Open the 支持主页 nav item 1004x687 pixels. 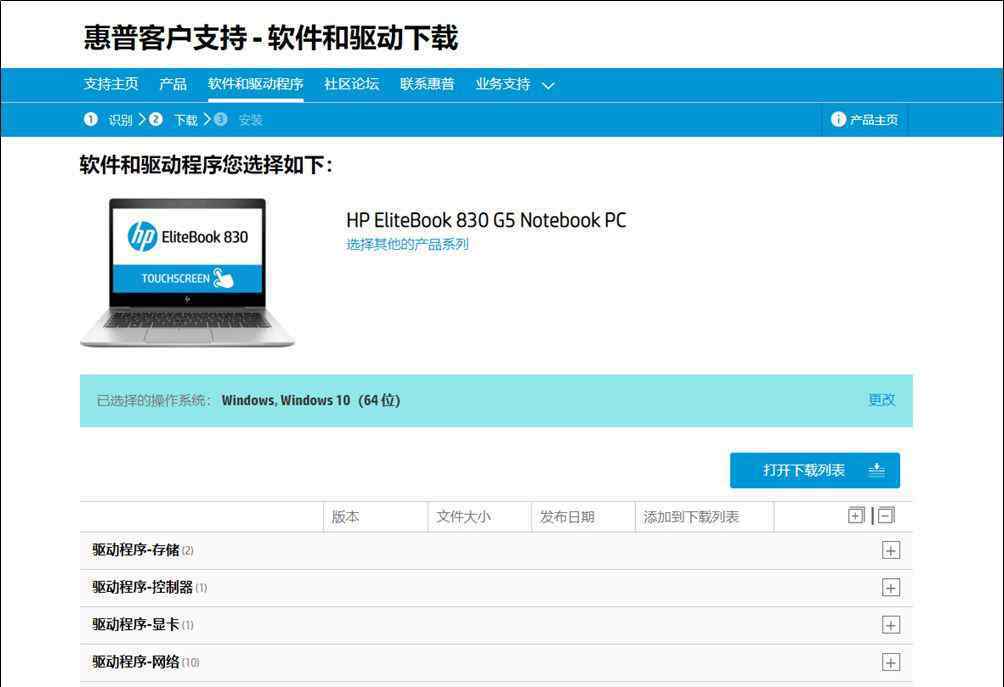(x=111, y=84)
